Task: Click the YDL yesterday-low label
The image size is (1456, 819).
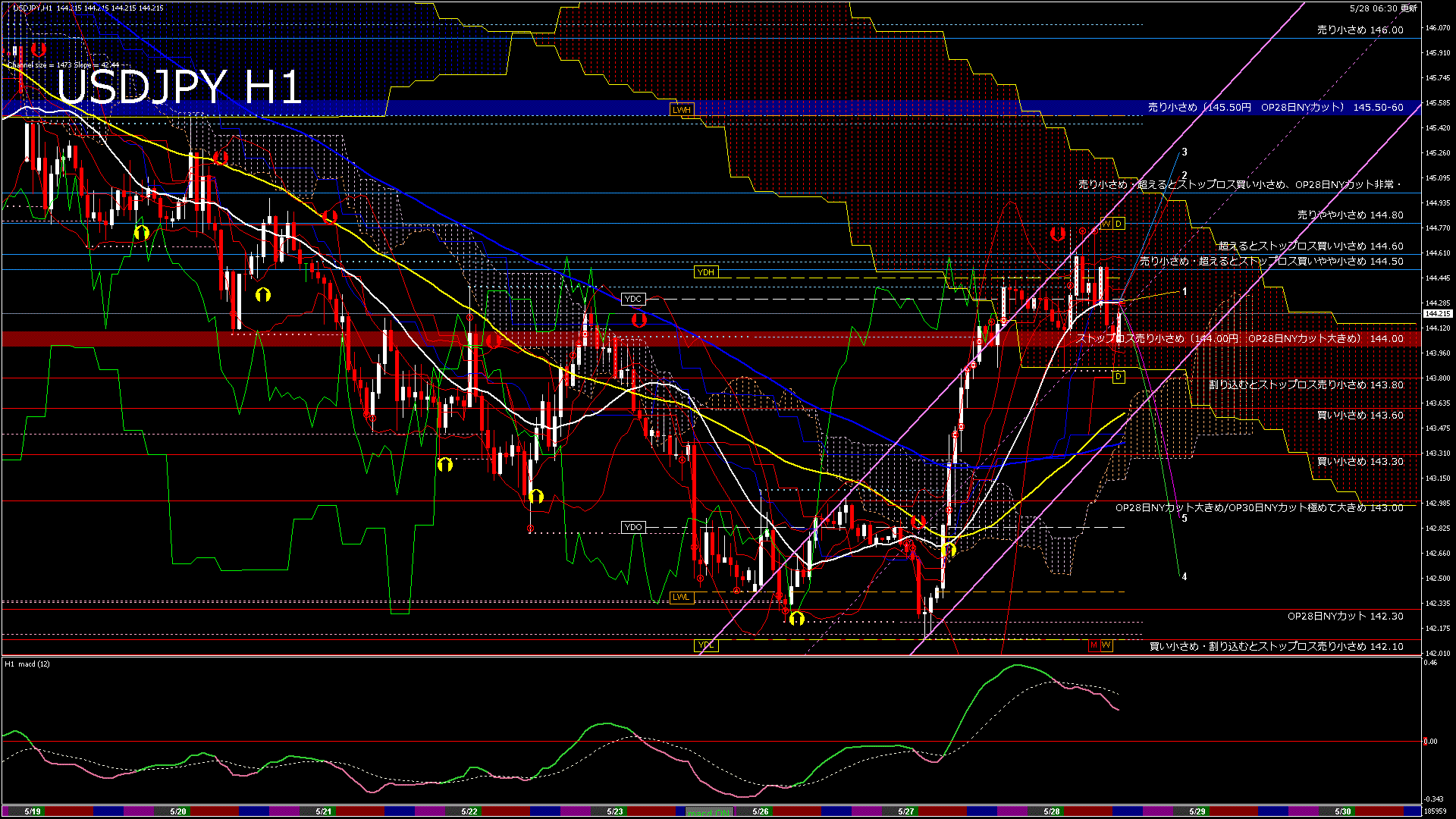Action: [706, 645]
